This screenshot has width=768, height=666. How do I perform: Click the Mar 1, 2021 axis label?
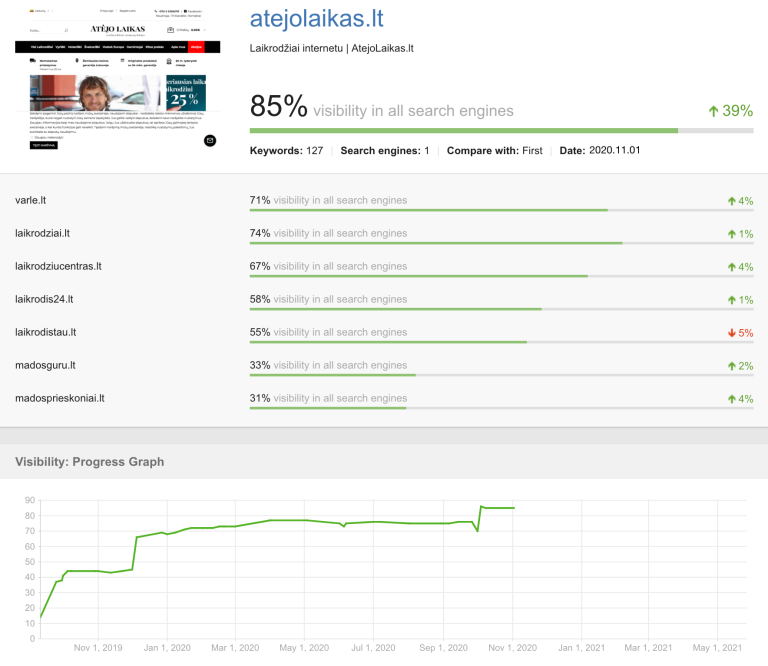[648, 648]
